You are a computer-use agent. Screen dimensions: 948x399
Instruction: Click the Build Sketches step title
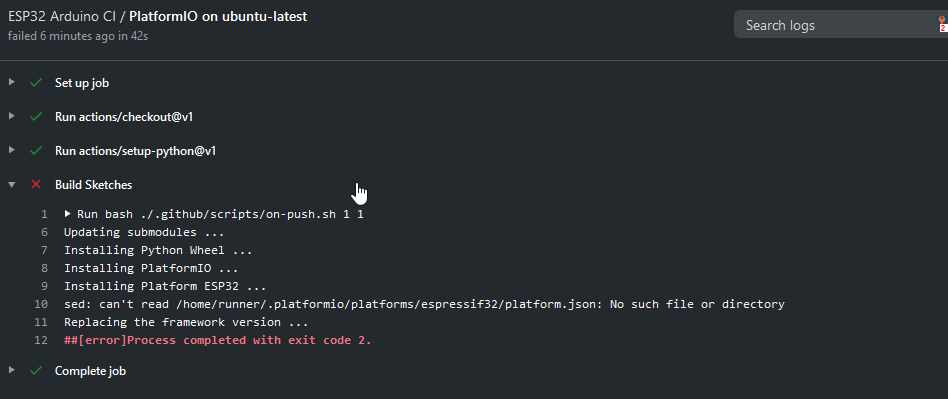[93, 185]
